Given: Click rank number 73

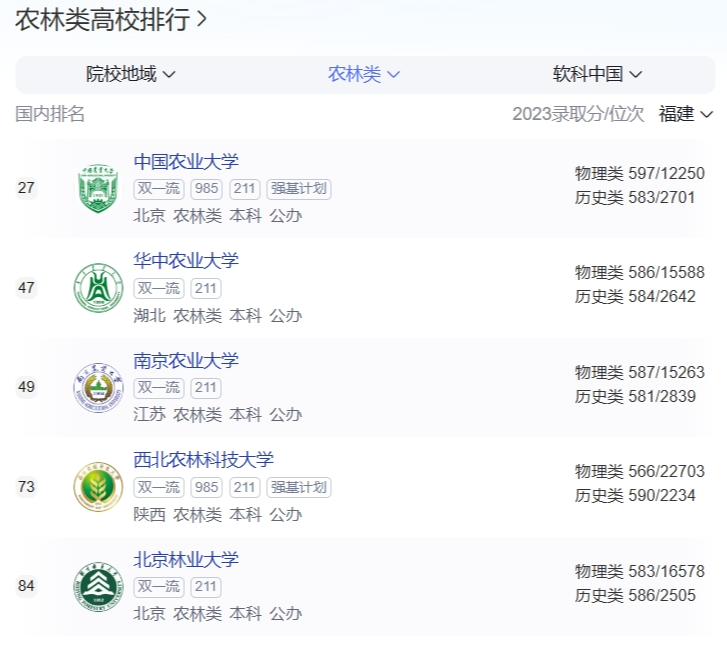Looking at the screenshot, I should tap(26, 487).
